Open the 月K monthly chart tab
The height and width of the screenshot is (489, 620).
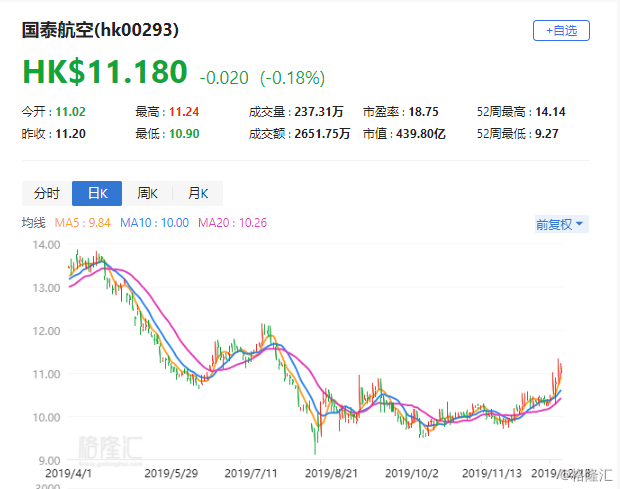pos(198,193)
